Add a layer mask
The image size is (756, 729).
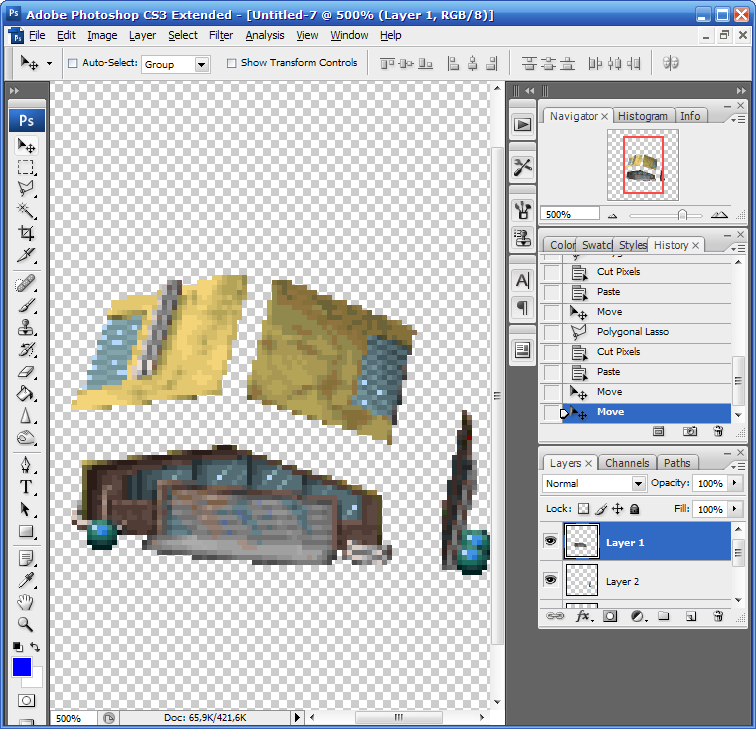pos(610,616)
